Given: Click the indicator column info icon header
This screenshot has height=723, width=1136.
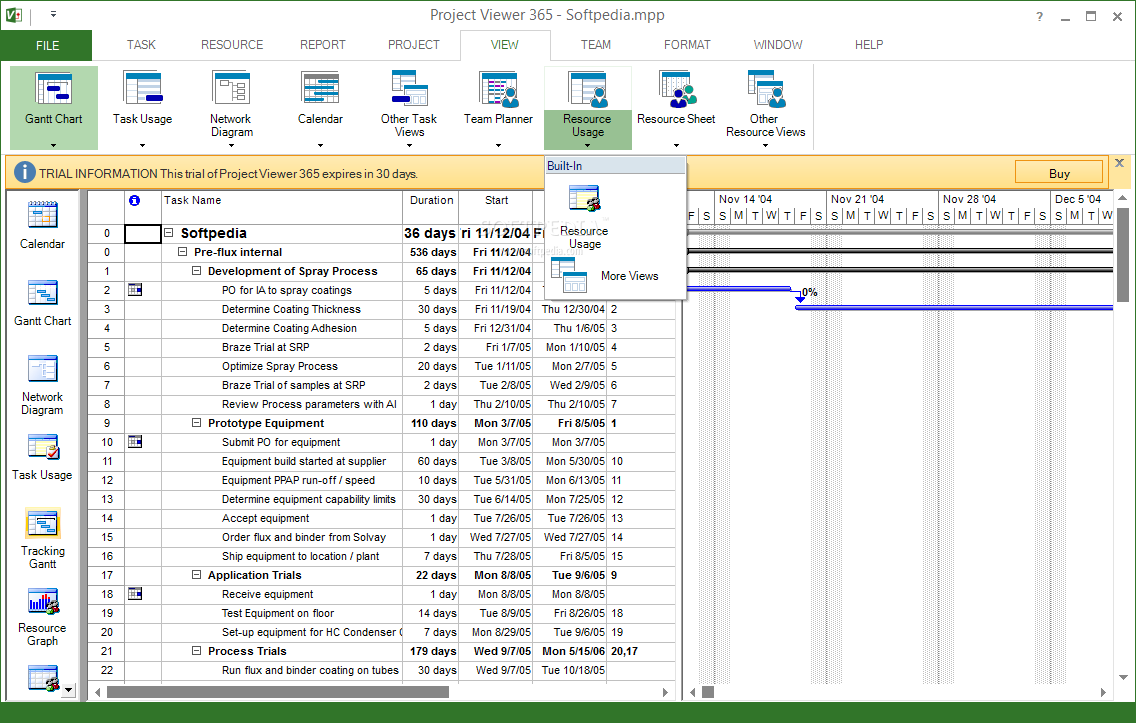Looking at the screenshot, I should [134, 201].
